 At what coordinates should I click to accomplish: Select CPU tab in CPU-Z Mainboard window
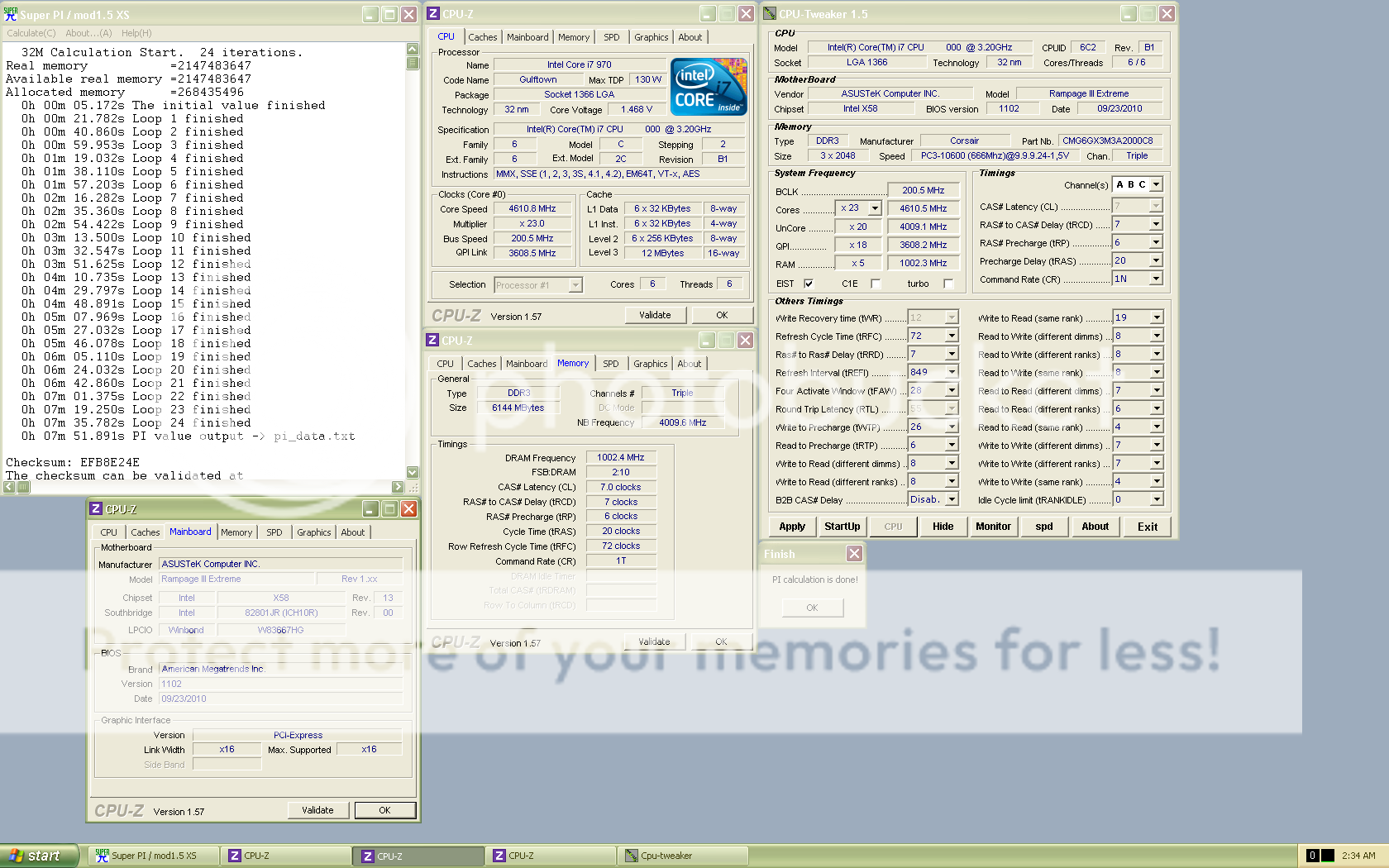tap(109, 532)
